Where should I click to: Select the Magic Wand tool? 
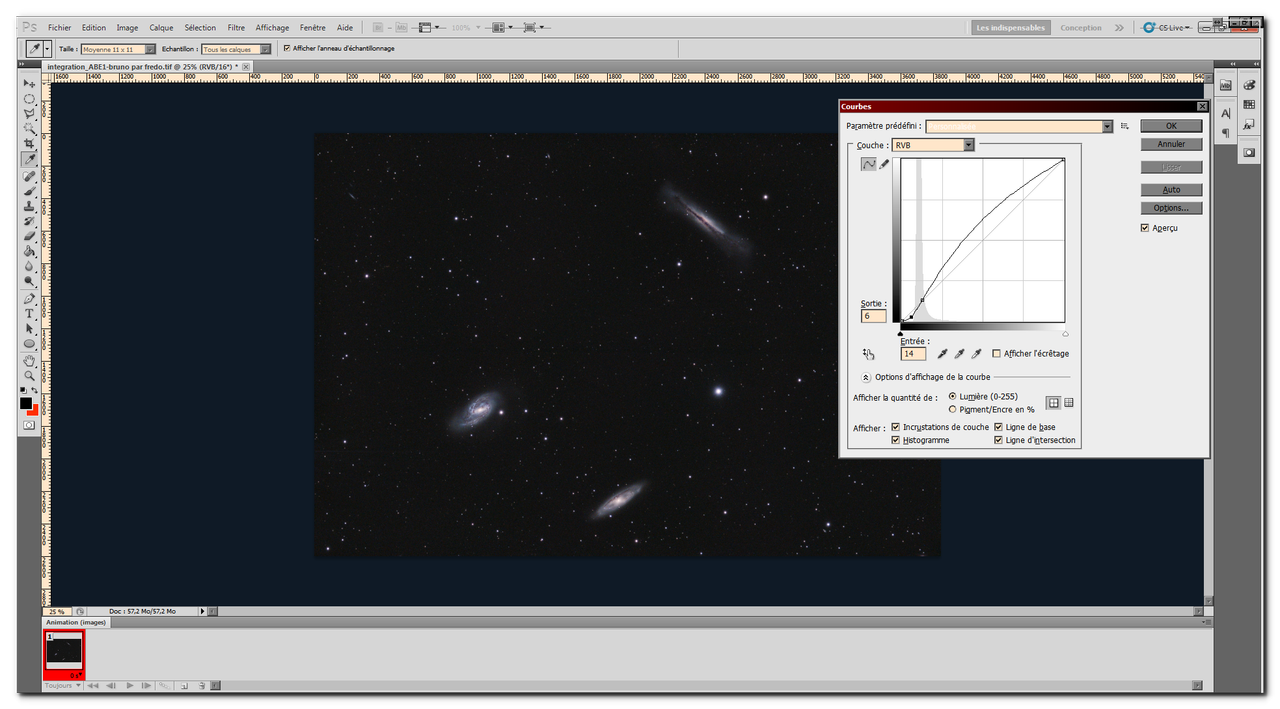coord(29,129)
